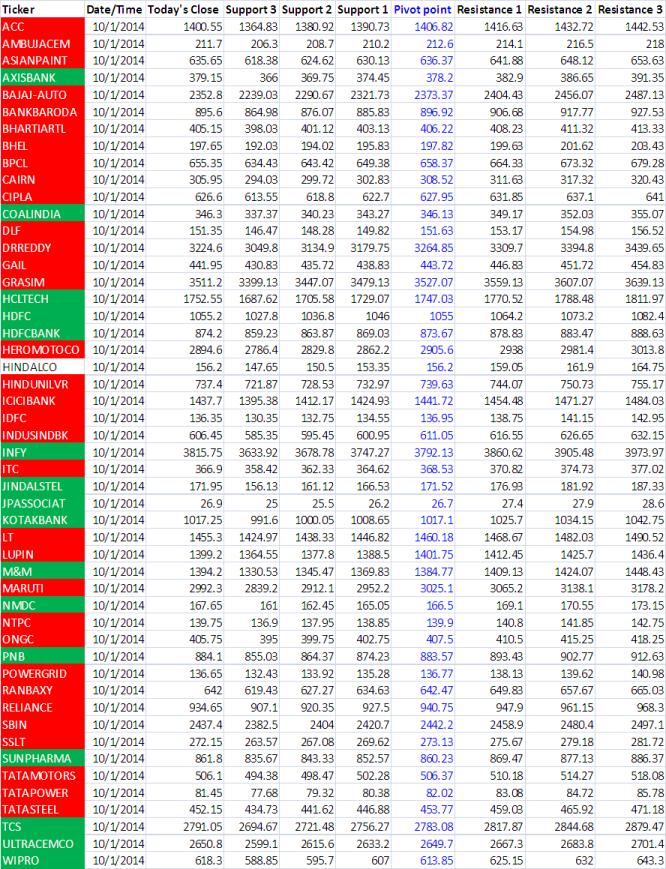Select the Pivot point column header
The height and width of the screenshot is (869, 666).
click(423, 9)
